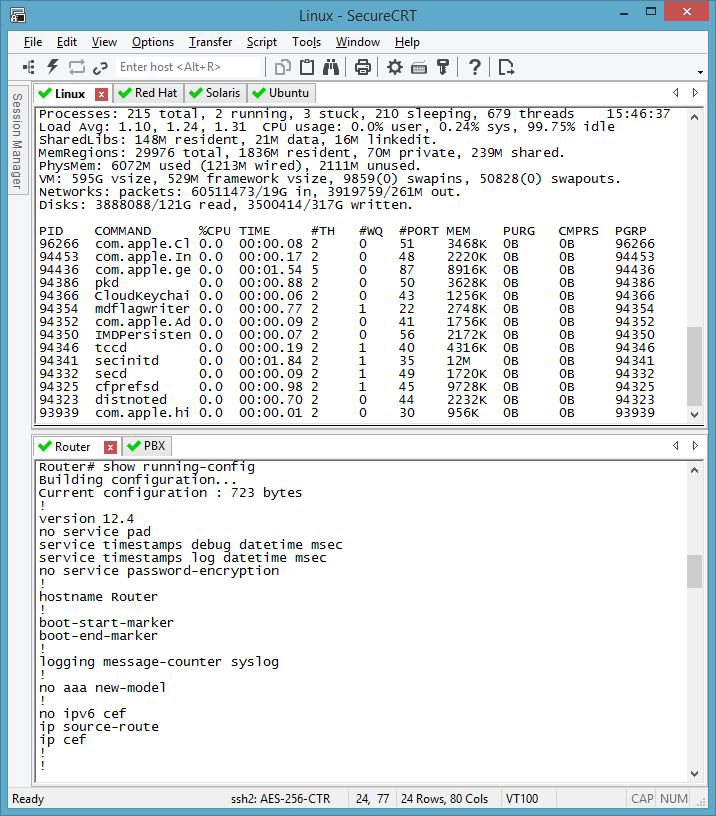The height and width of the screenshot is (816, 716).
Task: Open the Script menu
Action: [261, 42]
